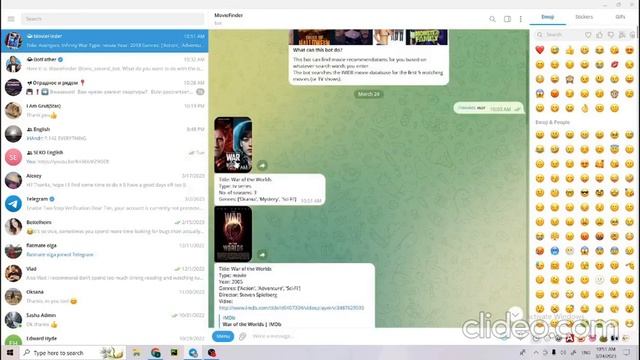Open the three-dot chat options menu
Image resolution: width=640 pixels, height=360 pixels.
pos(520,19)
